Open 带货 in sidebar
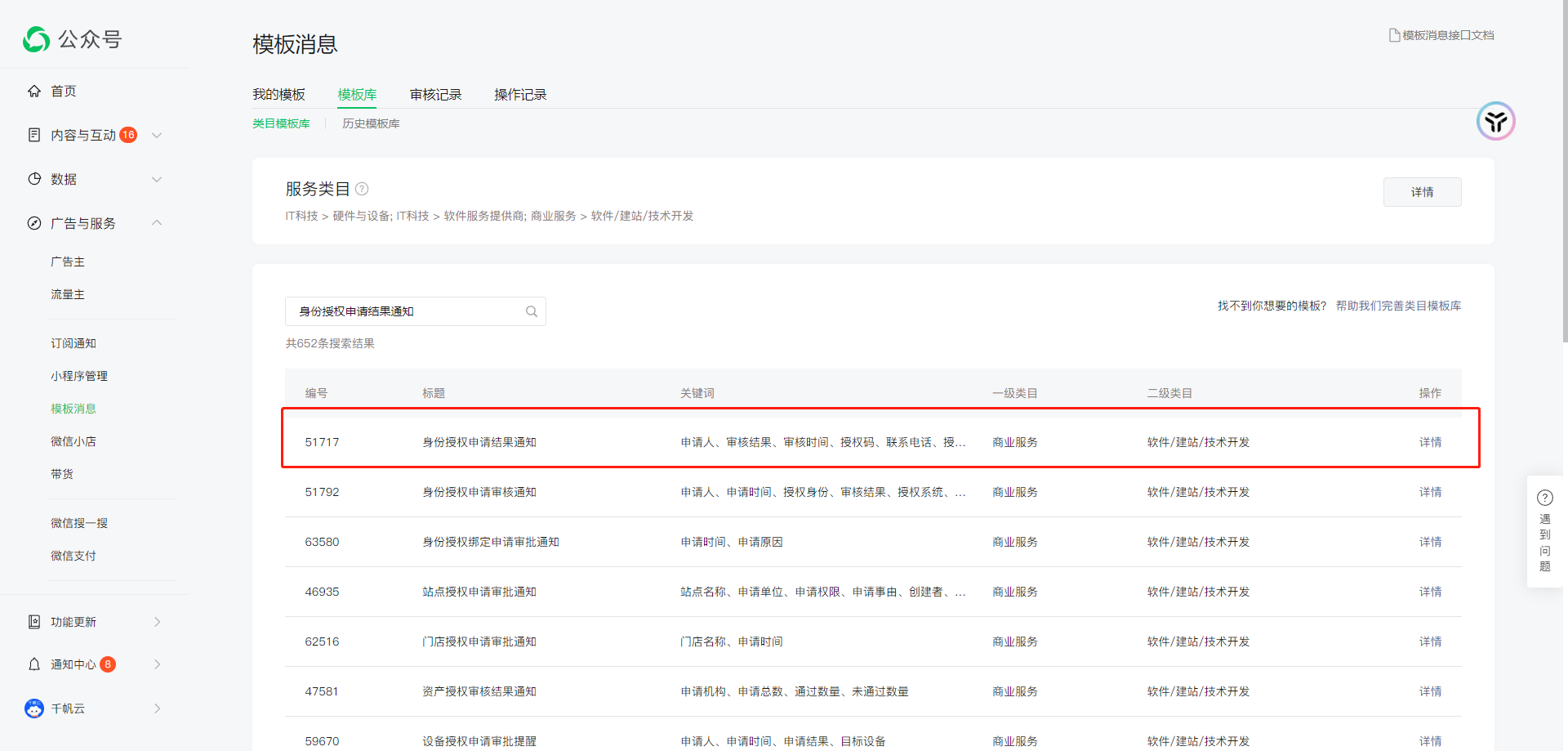 coord(62,474)
